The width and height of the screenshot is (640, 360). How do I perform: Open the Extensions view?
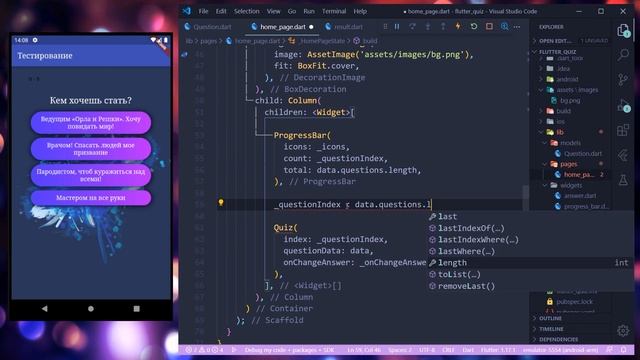tap(623, 131)
